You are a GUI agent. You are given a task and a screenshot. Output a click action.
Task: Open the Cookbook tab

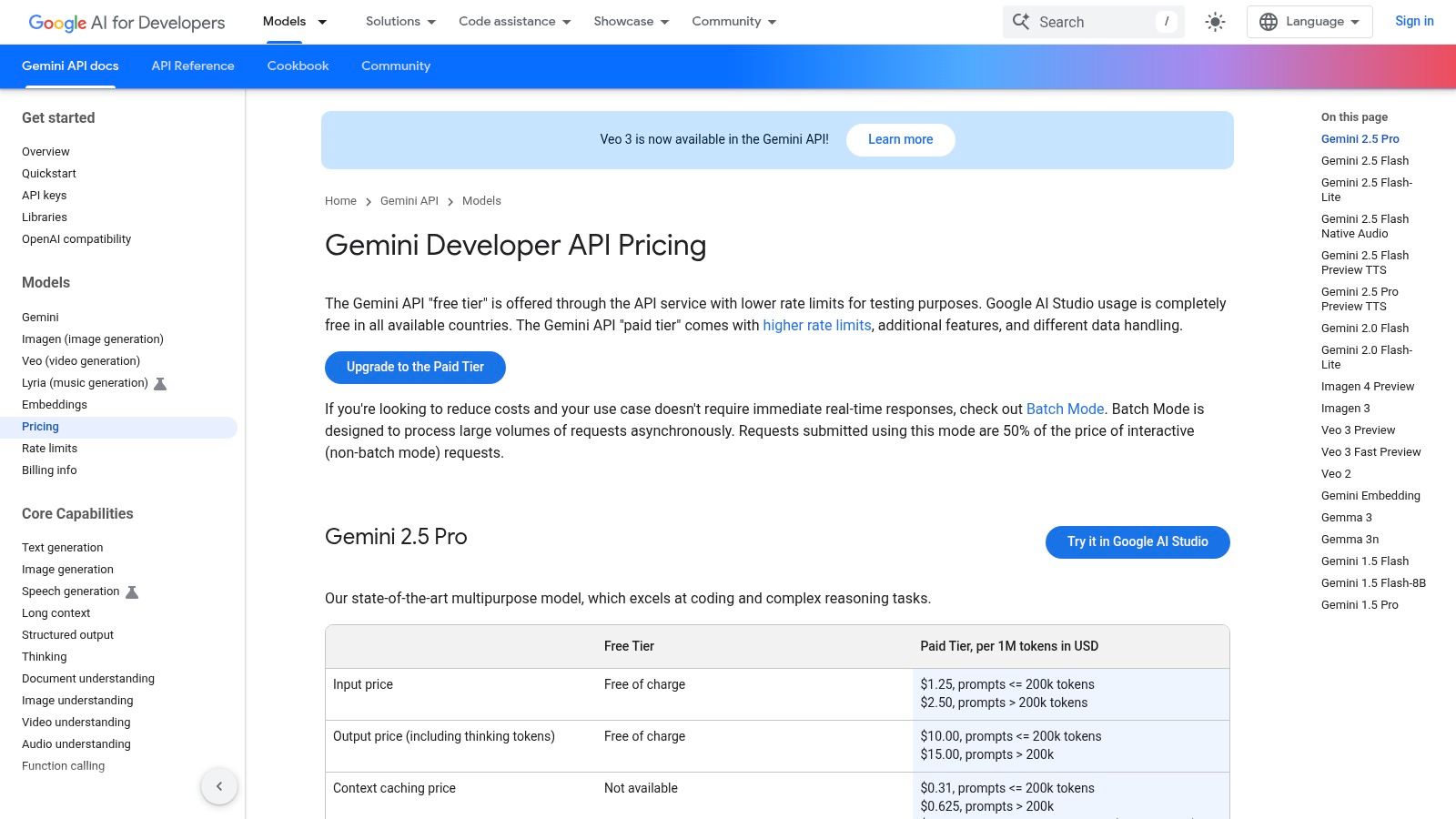click(298, 66)
